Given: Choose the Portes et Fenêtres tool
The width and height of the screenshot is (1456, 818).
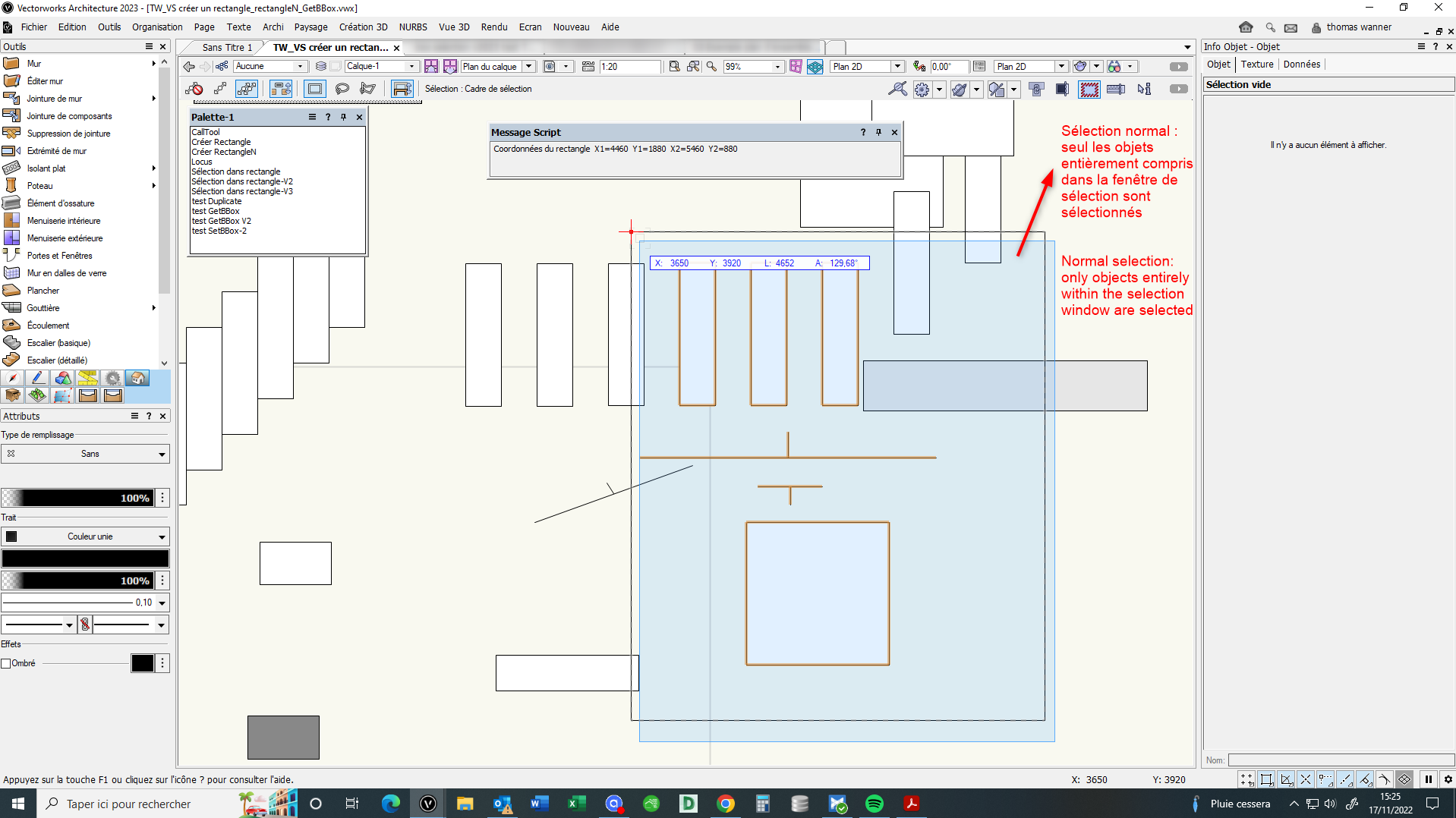Looking at the screenshot, I should pyautogui.click(x=59, y=256).
